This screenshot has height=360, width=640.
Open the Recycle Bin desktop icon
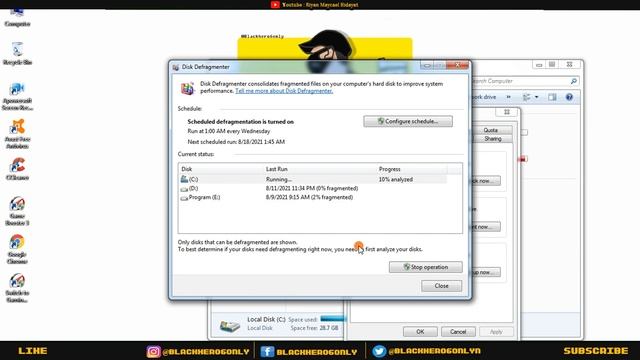coord(17,53)
